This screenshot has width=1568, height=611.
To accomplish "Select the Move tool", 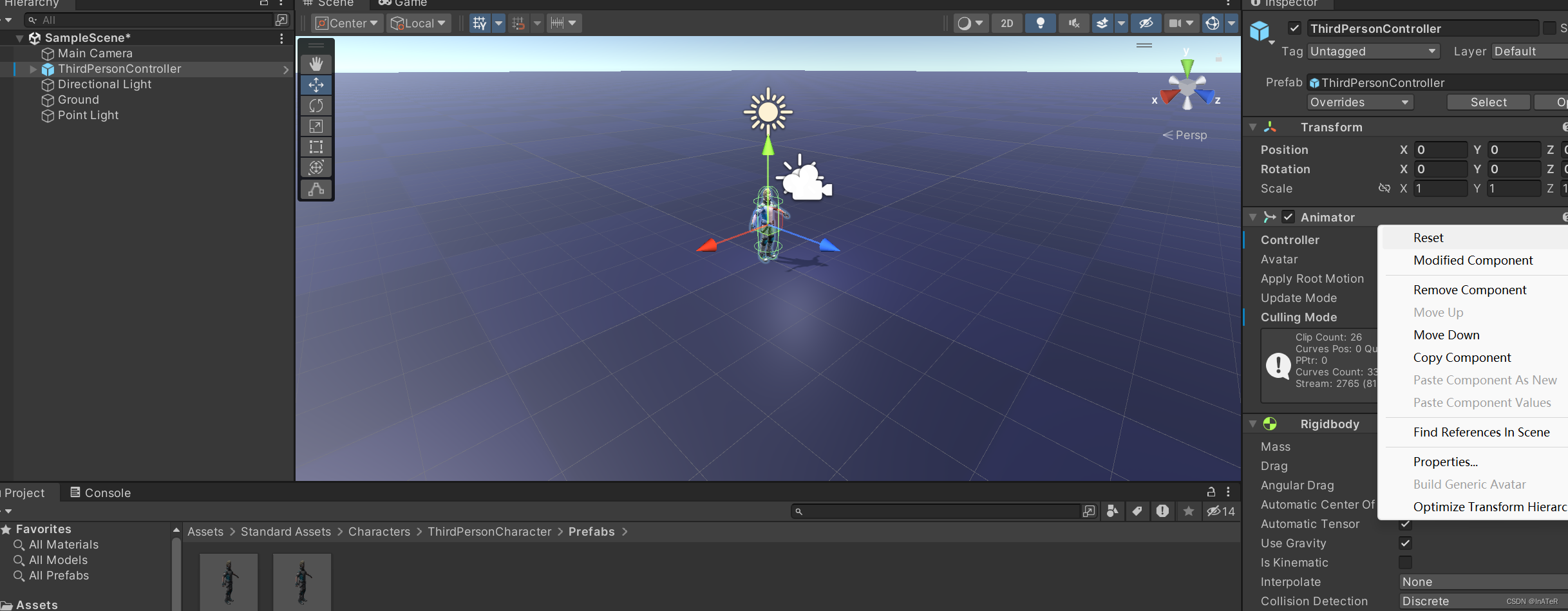I will point(316,84).
